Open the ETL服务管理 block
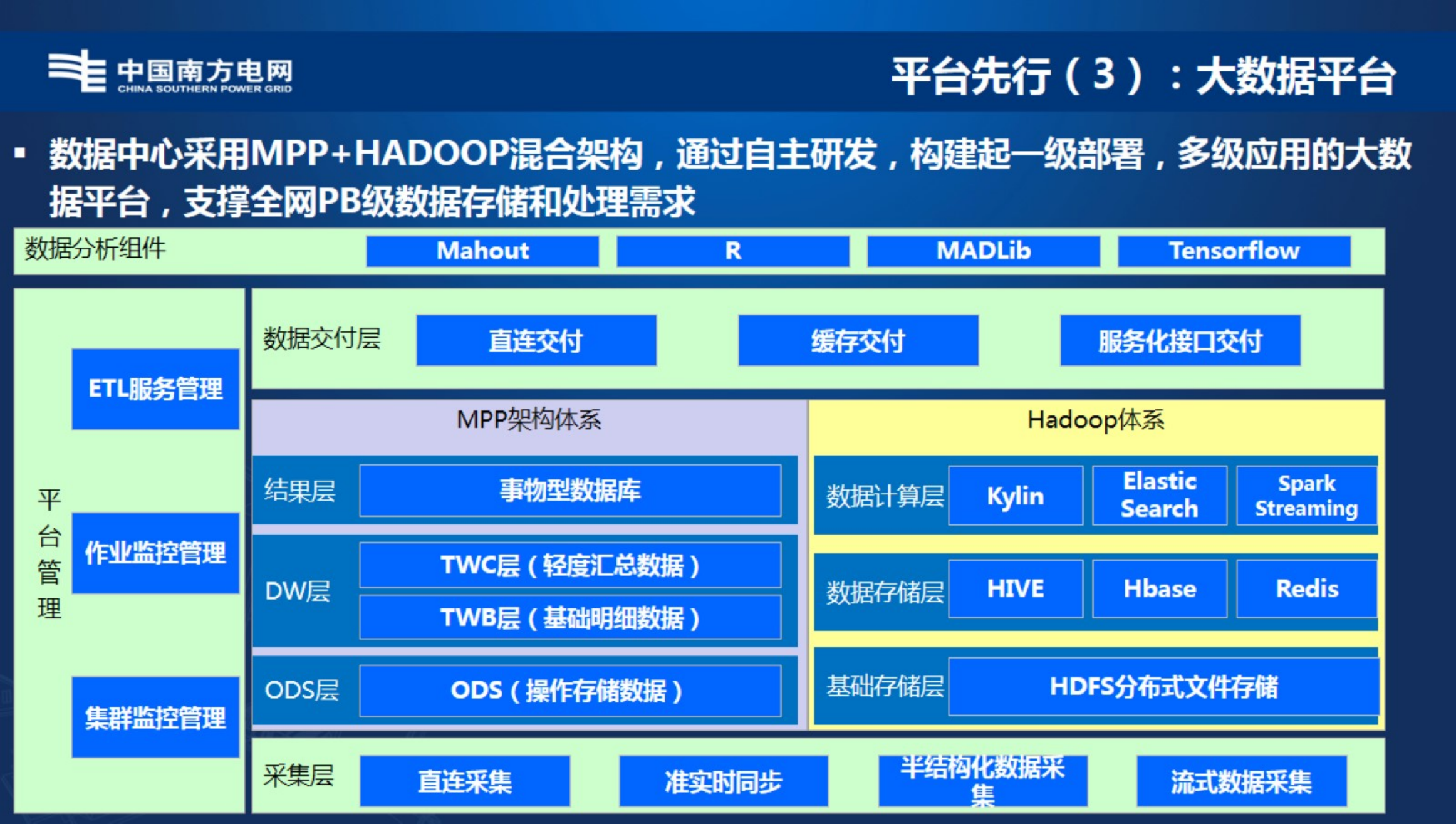Image resolution: width=1456 pixels, height=824 pixels. (155, 389)
